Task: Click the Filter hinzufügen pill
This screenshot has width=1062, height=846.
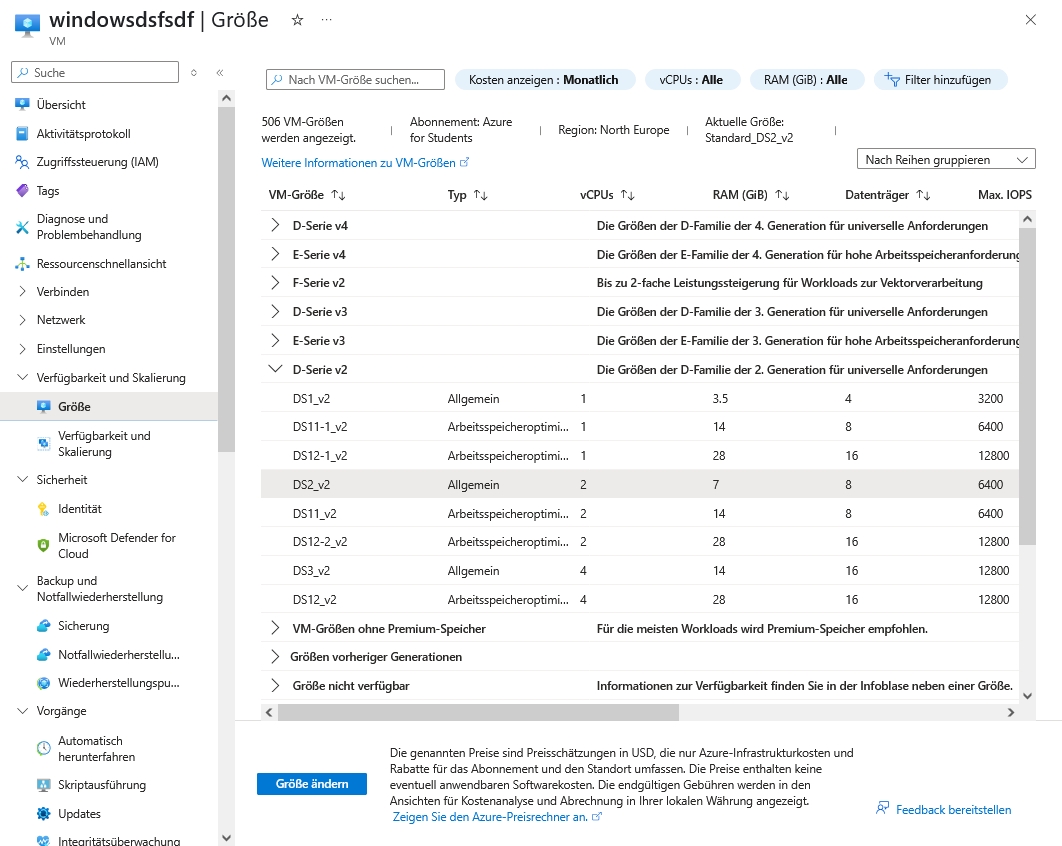Action: (x=939, y=80)
